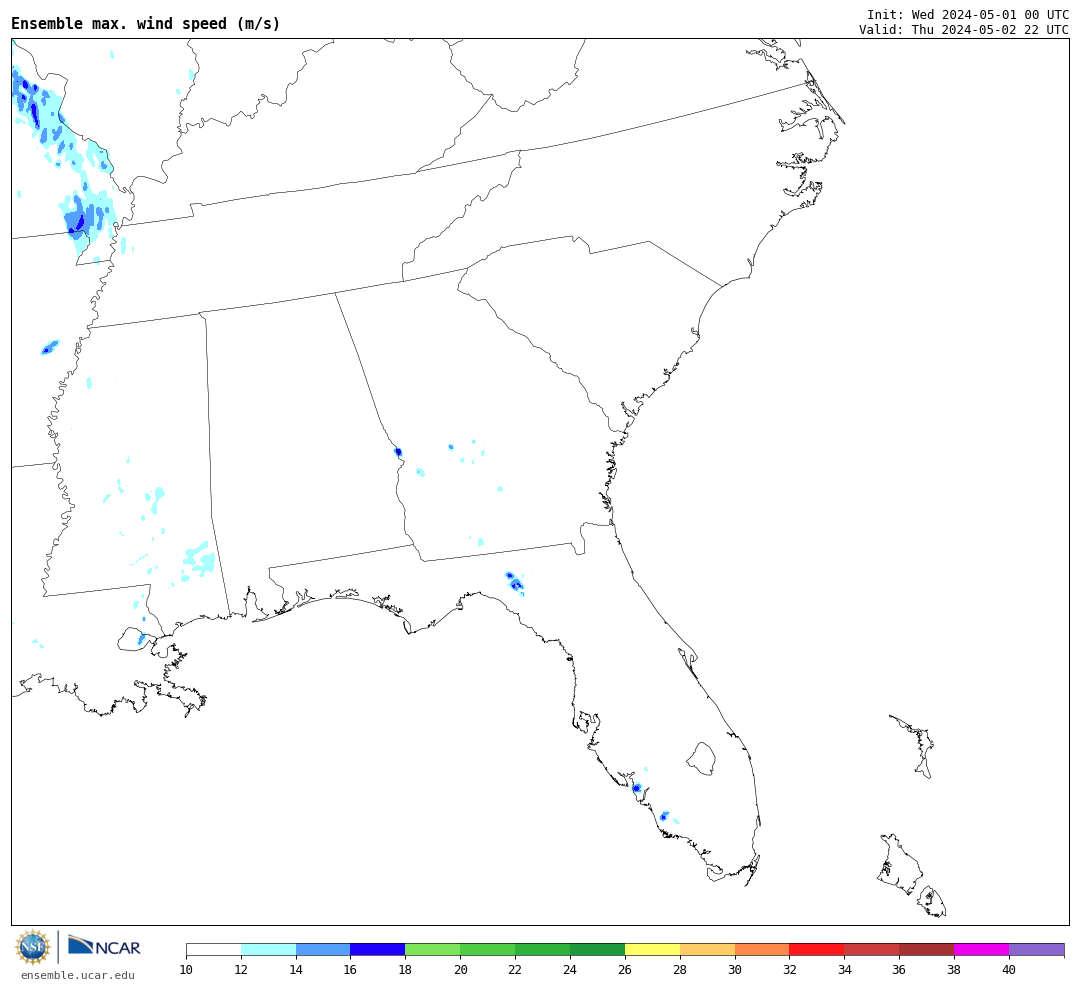Click the dark blue 16-18 colorbar swatch

click(378, 949)
